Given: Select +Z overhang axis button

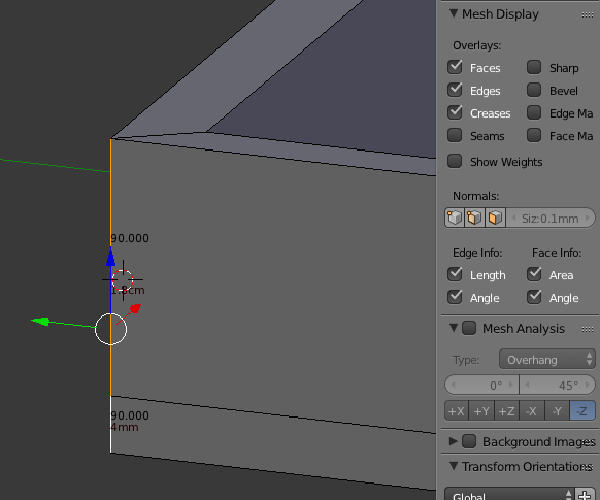Looking at the screenshot, I should pos(507,411).
